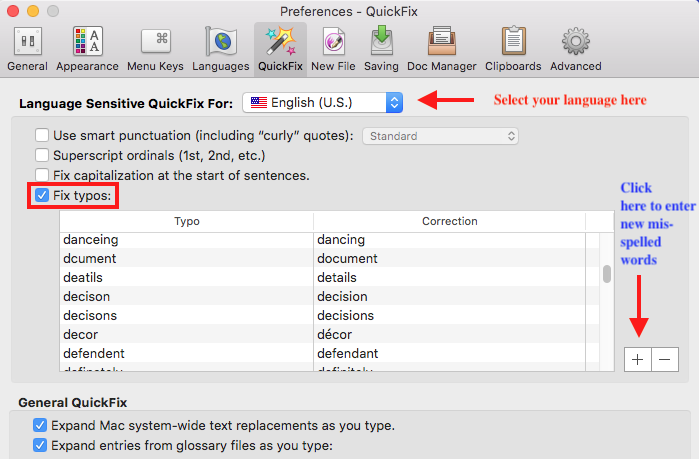The width and height of the screenshot is (699, 459).
Task: Open the English (U.S.) language dropdown
Action: 324,102
